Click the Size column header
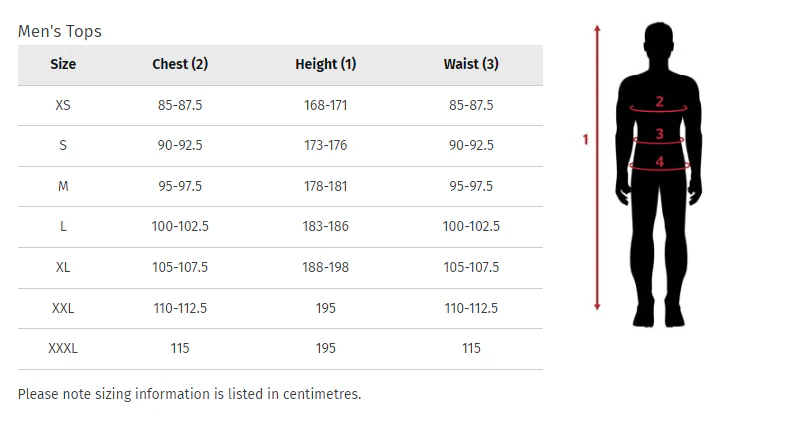Image resolution: width=802 pixels, height=423 pixels. tap(63, 64)
